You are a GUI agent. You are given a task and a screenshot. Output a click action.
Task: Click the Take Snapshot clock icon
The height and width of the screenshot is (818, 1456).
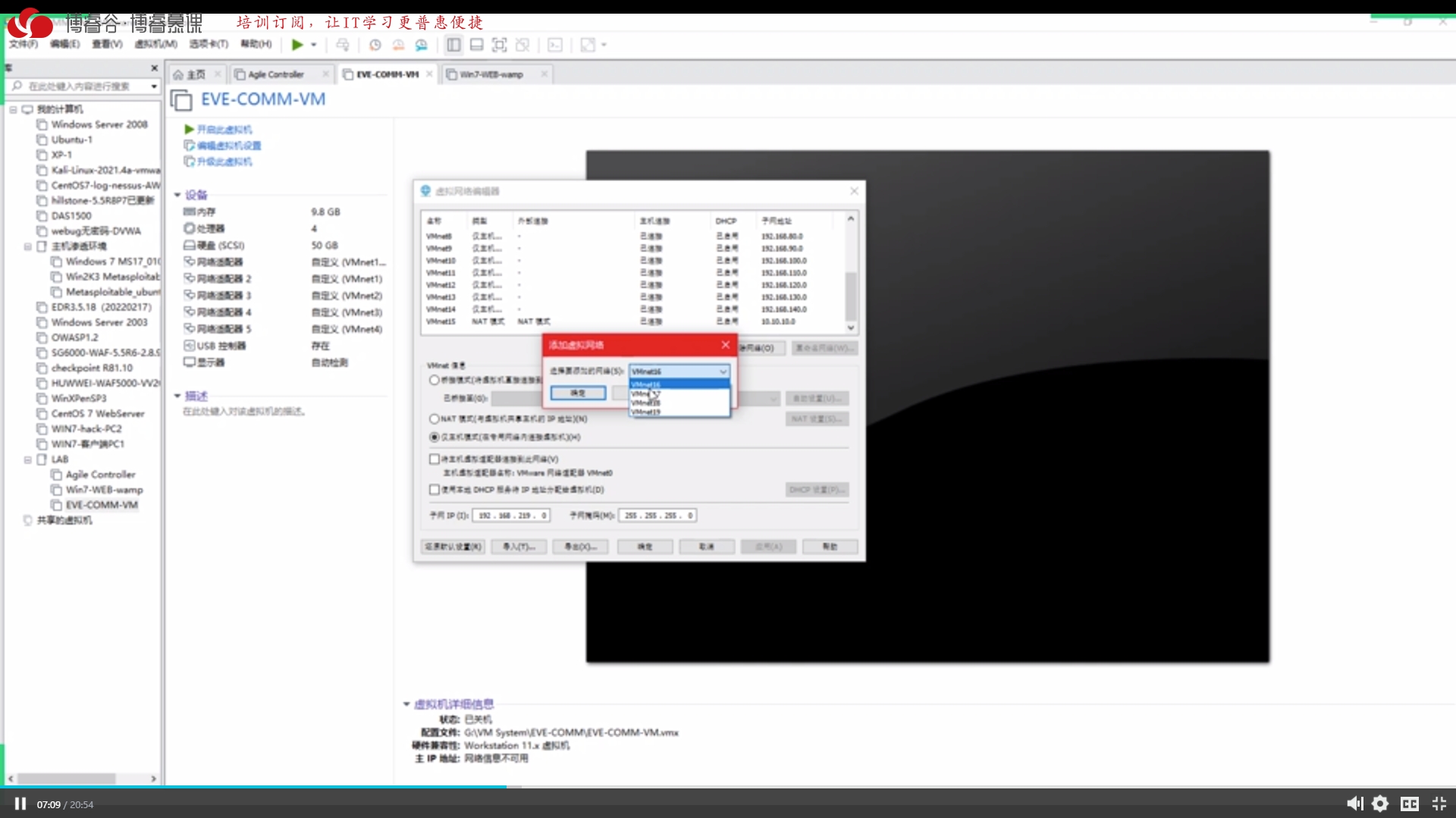[375, 45]
